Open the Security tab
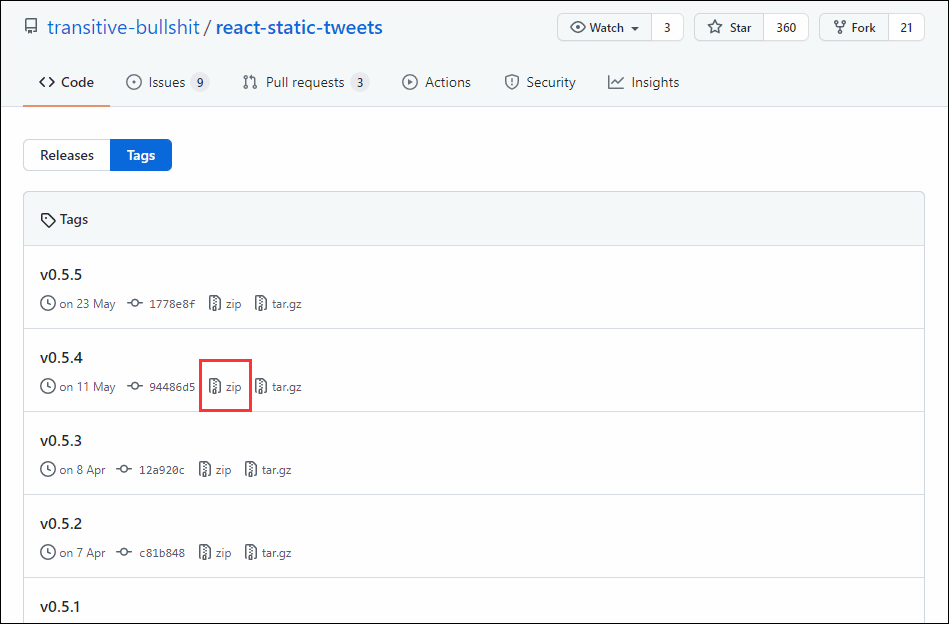This screenshot has height=624, width=949. coord(540,82)
